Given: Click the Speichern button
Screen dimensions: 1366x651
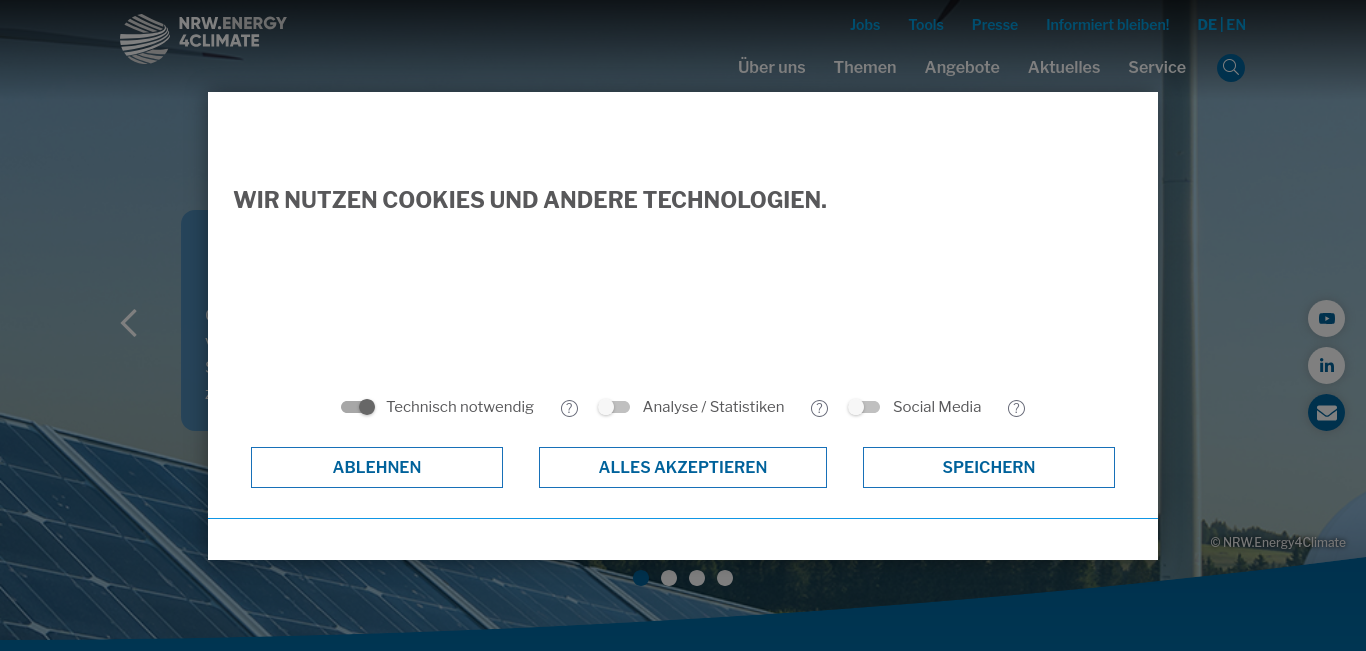Looking at the screenshot, I should [x=989, y=467].
